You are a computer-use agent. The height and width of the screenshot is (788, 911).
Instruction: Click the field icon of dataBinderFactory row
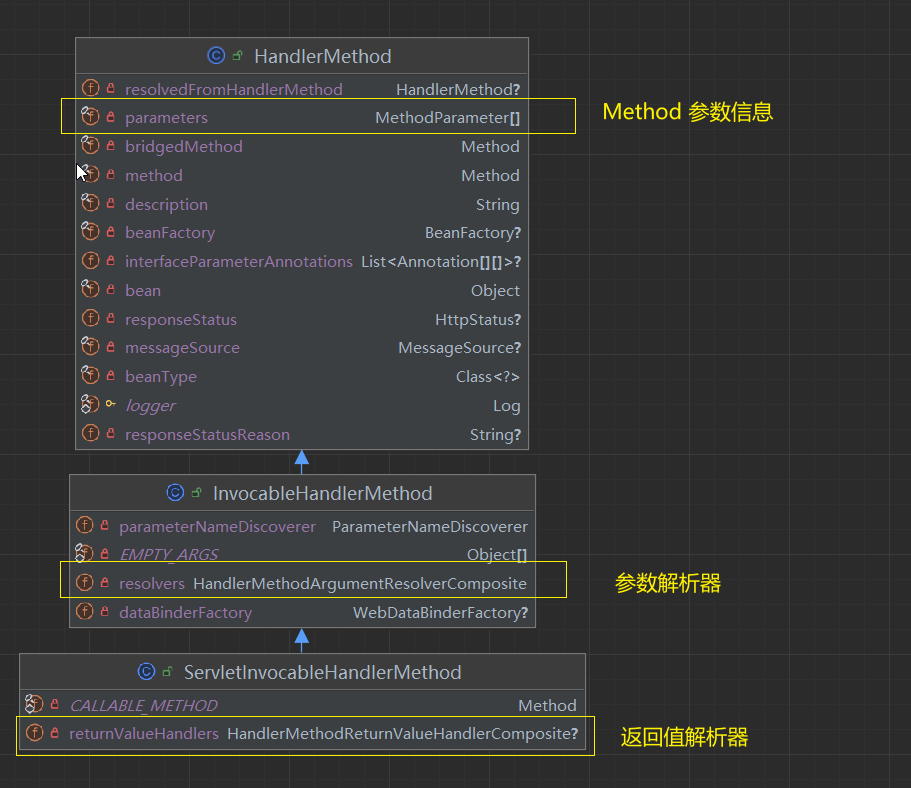pyautogui.click(x=84, y=611)
